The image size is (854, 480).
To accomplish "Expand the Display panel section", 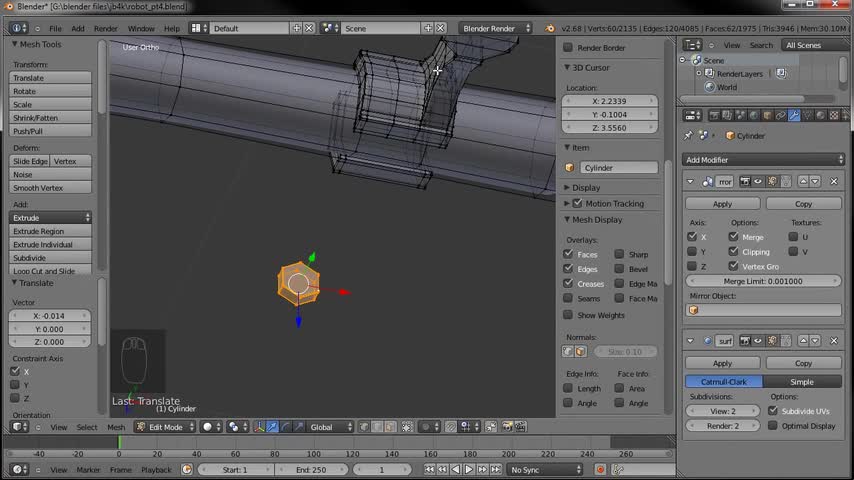I will point(586,187).
